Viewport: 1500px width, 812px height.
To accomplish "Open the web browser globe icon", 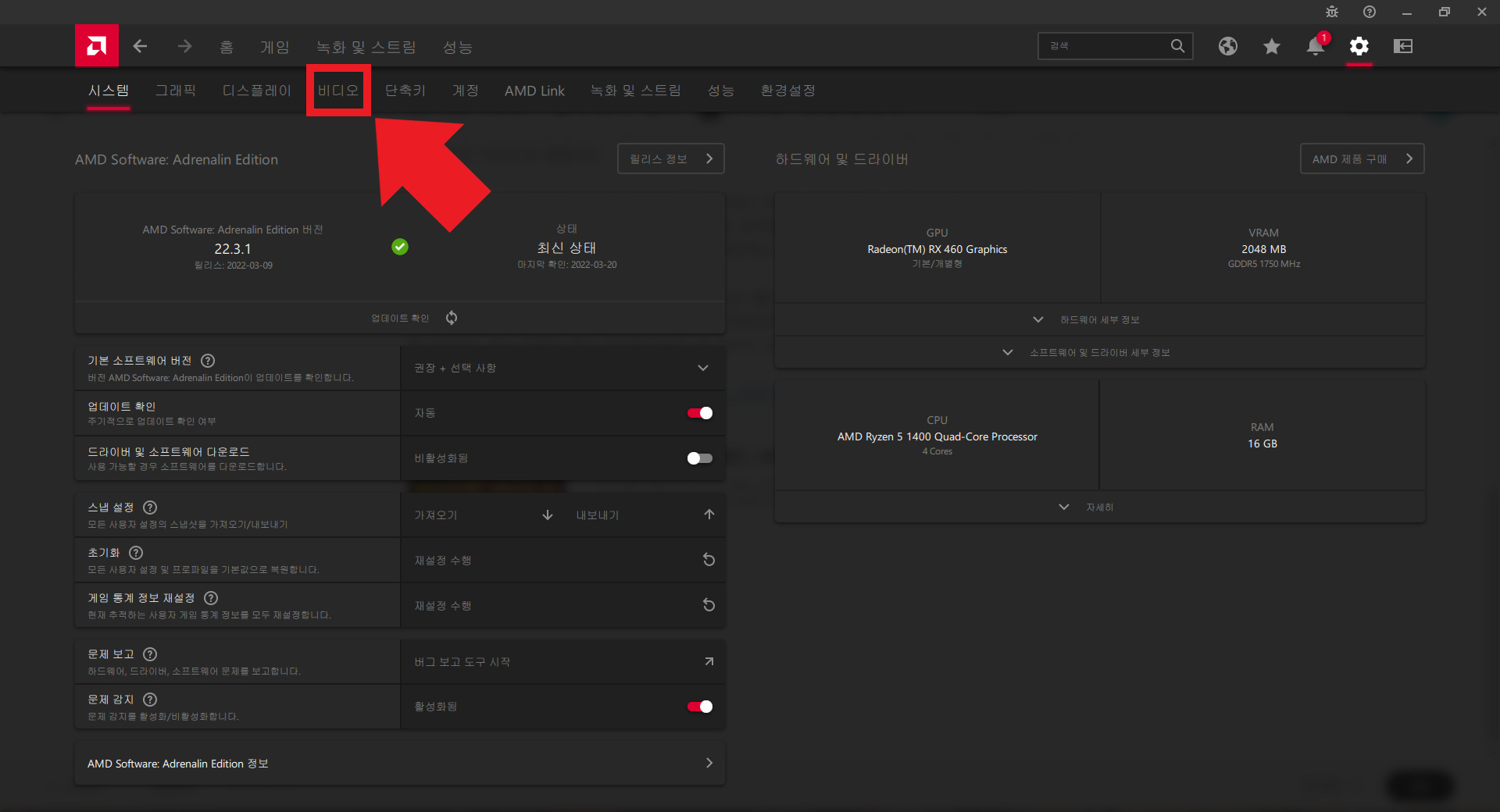I will [x=1228, y=46].
